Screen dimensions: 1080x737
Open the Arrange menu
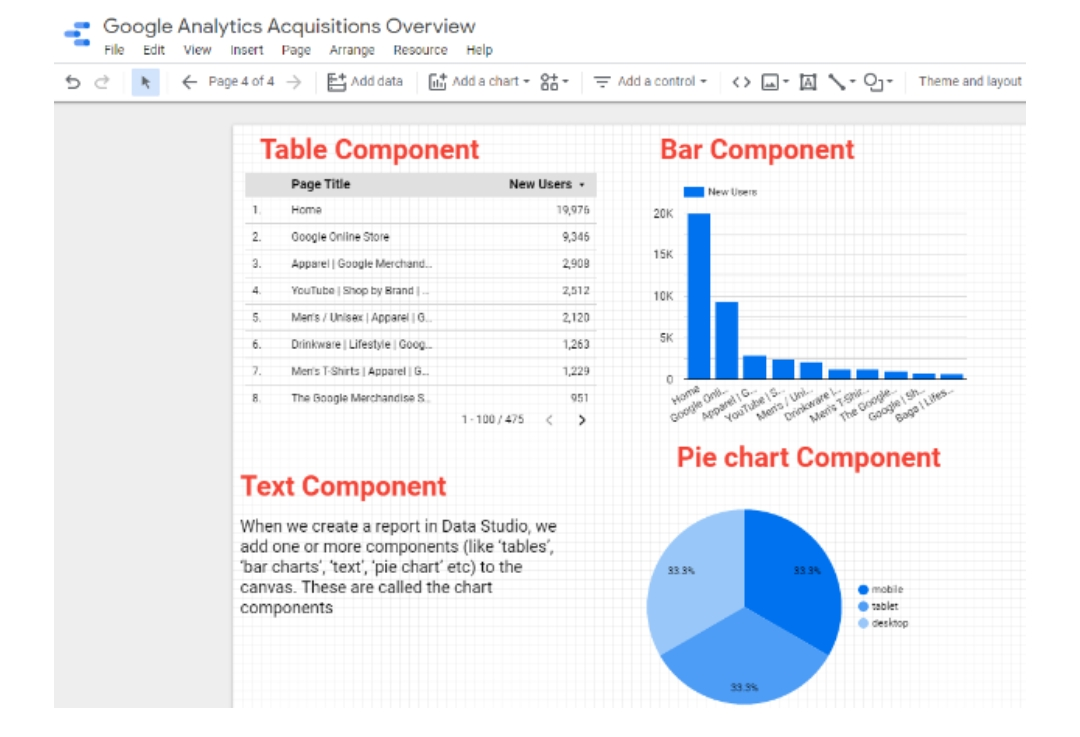[352, 50]
